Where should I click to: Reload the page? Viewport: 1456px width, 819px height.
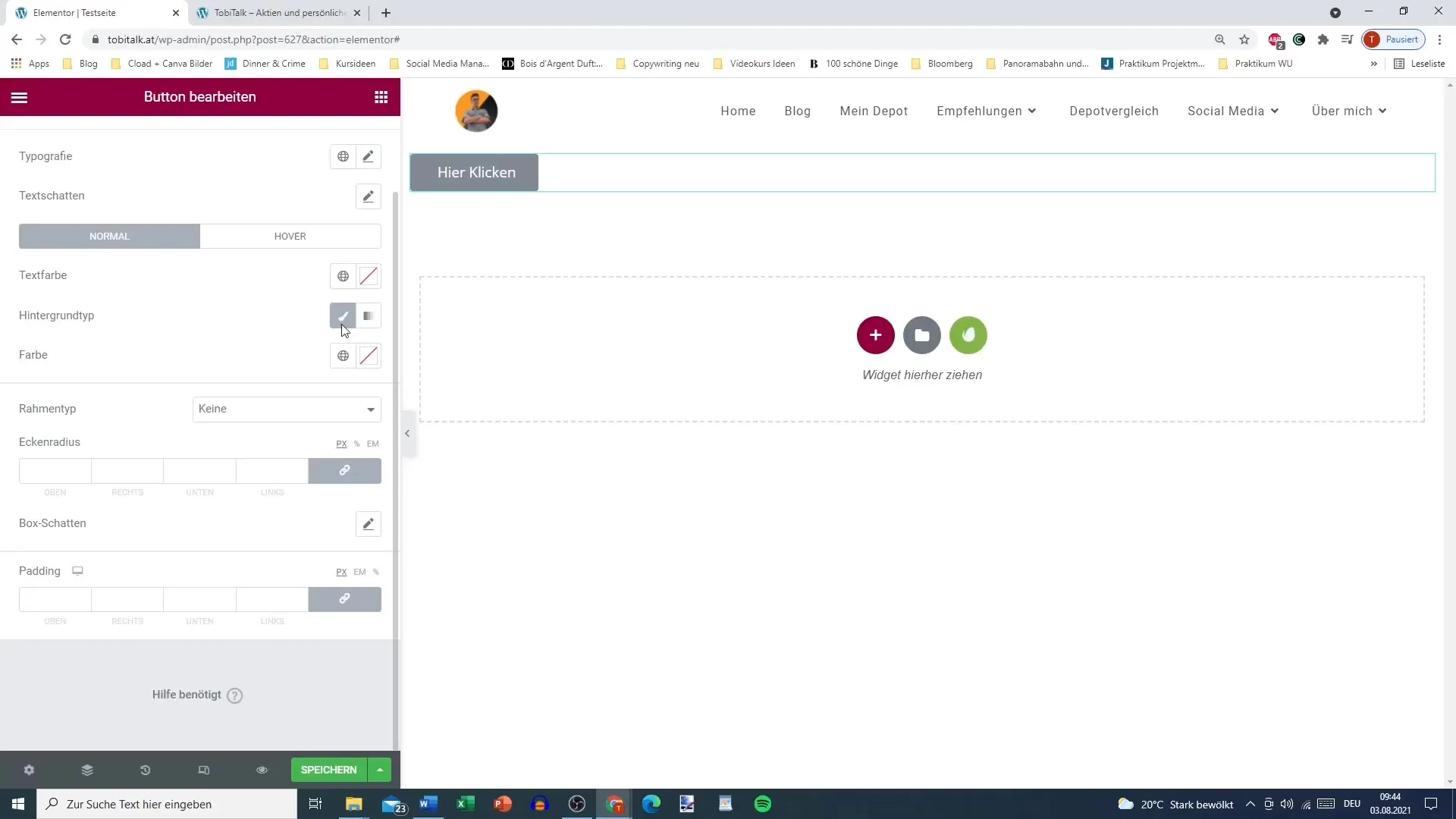66,39
